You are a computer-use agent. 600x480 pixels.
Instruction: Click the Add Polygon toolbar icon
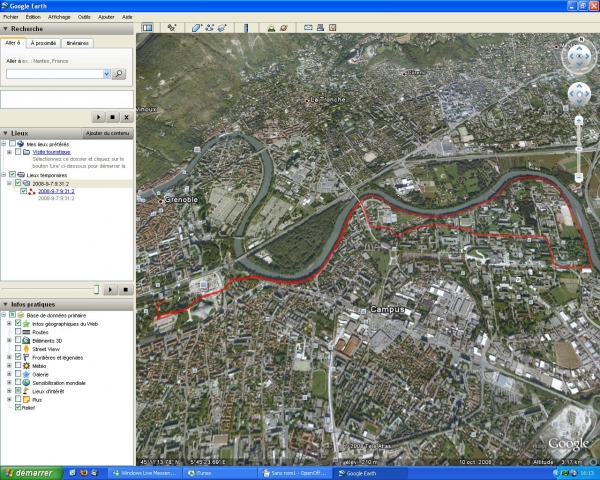coord(197,28)
